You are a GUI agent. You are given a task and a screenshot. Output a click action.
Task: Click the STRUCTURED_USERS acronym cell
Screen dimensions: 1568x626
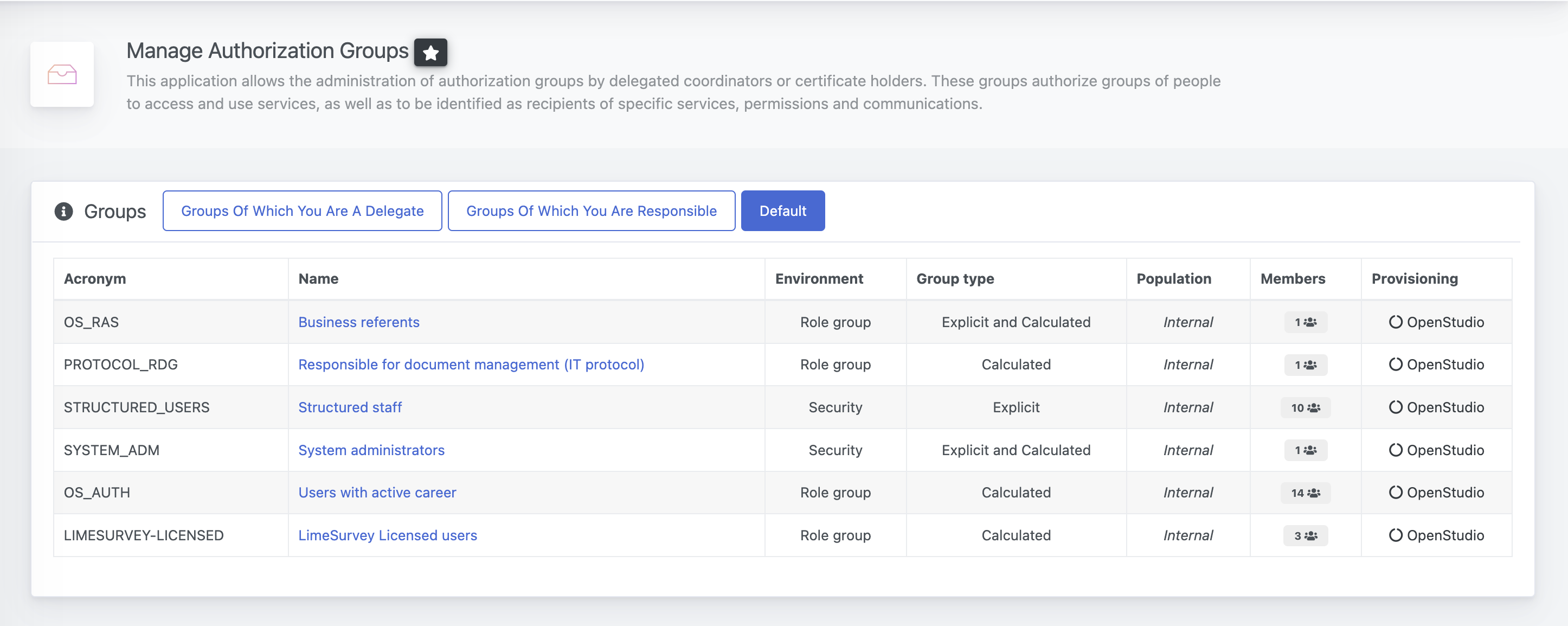[171, 407]
